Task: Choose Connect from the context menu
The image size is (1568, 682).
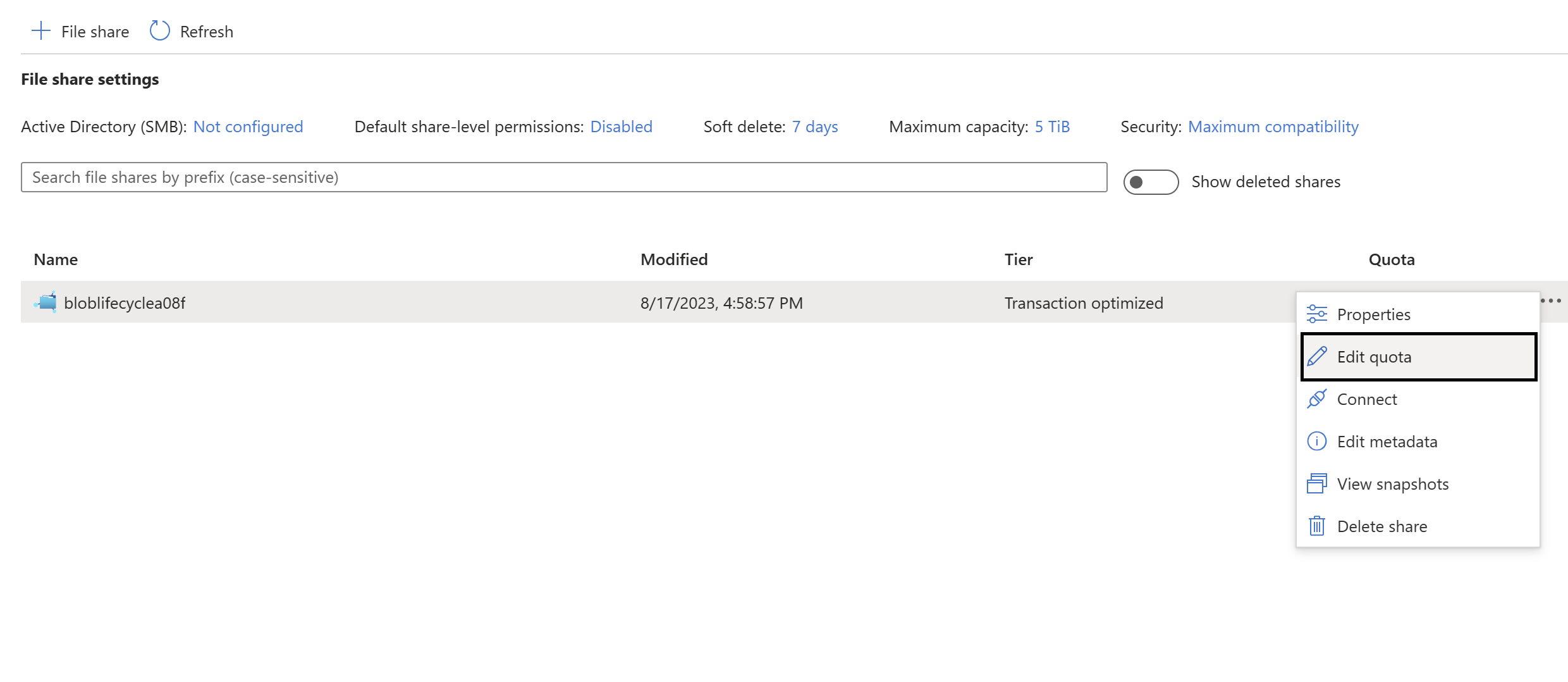Action: 1418,399
